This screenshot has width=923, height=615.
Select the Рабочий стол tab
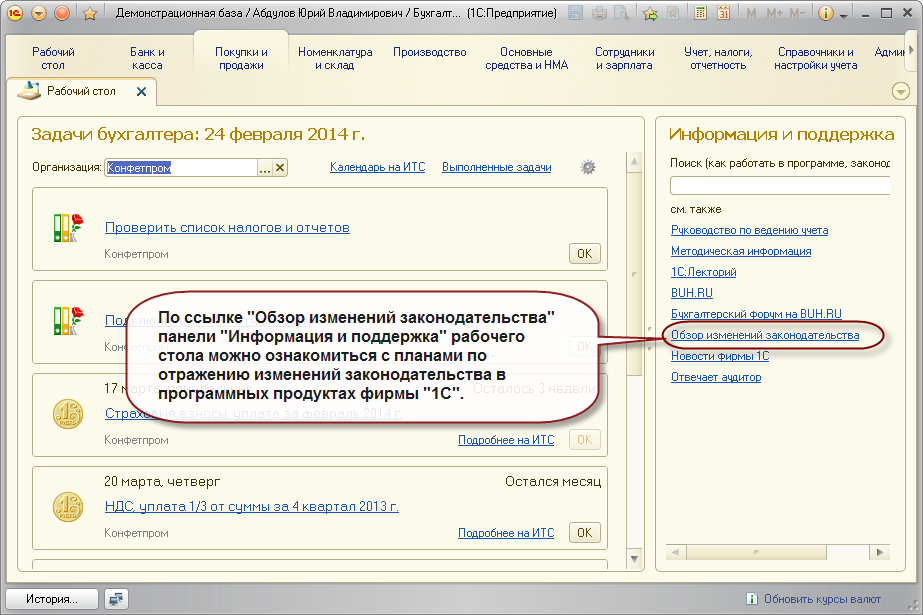(x=81, y=91)
